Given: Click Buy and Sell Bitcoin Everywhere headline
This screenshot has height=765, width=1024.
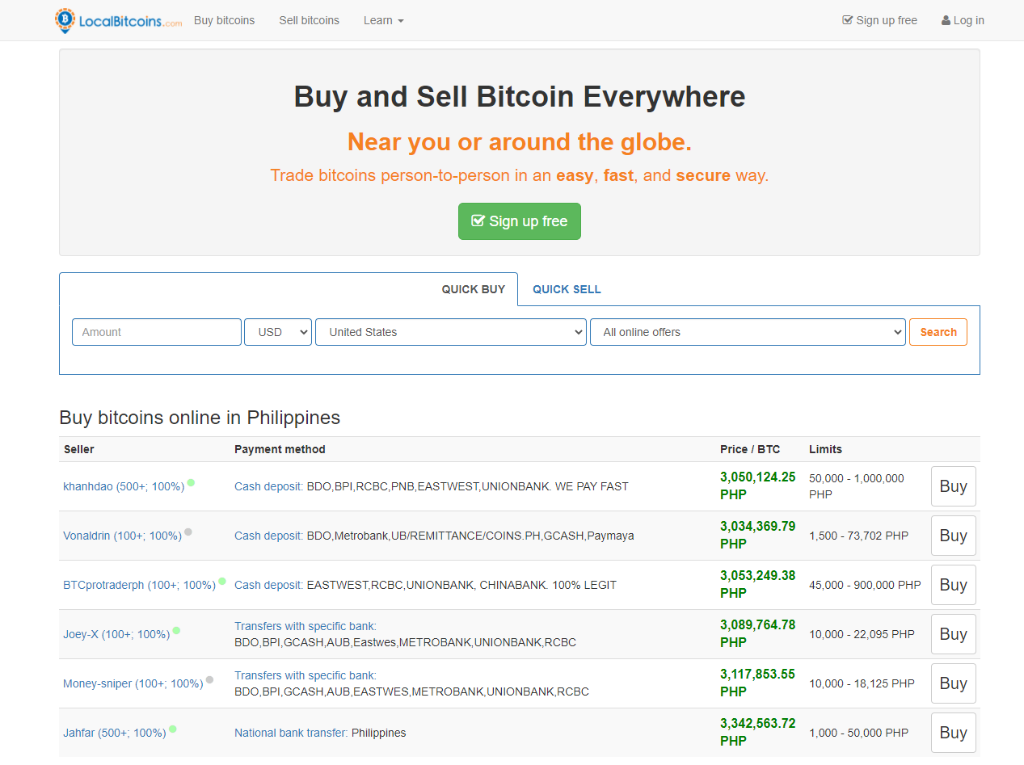Looking at the screenshot, I should (x=519, y=97).
